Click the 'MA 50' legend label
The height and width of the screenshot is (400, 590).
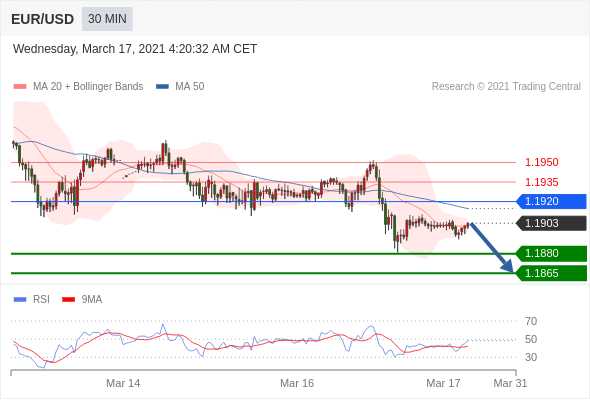click(x=190, y=87)
